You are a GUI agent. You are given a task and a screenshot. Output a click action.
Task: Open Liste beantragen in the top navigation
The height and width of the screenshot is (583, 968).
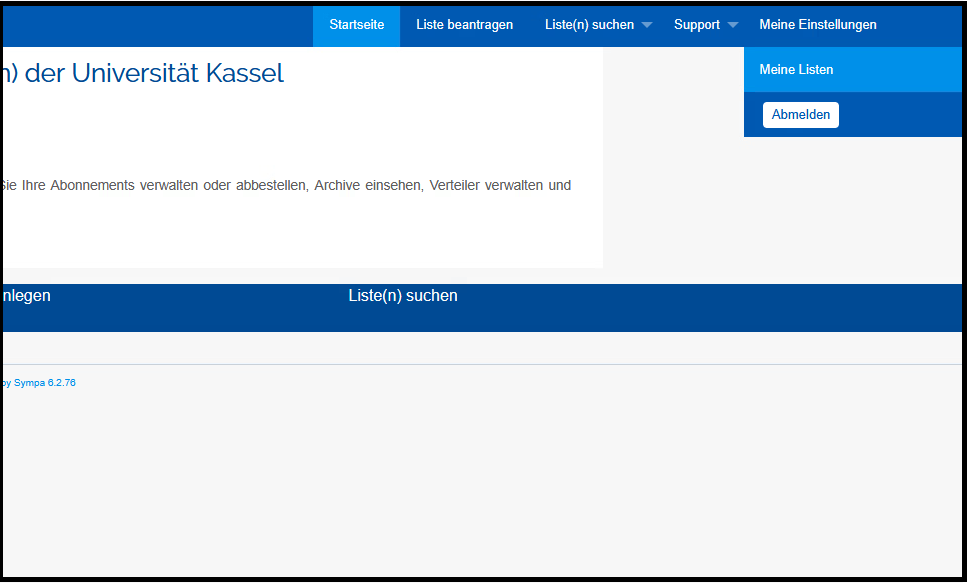click(464, 25)
